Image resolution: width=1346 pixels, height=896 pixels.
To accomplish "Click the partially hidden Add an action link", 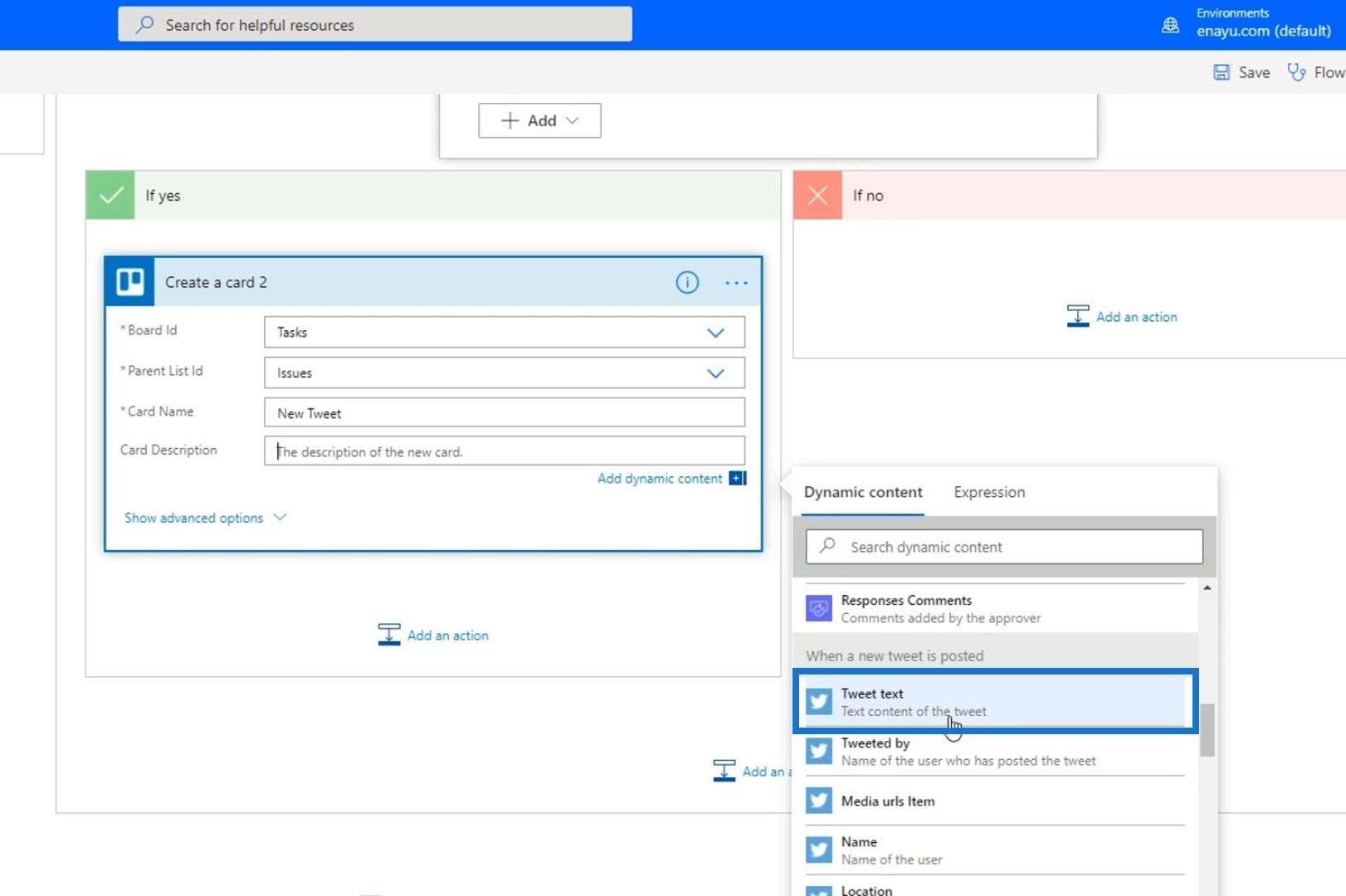I will click(x=752, y=771).
